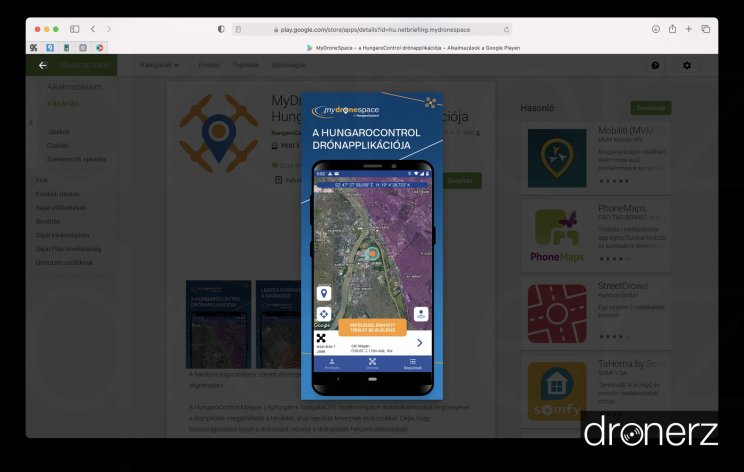Open the Újdonságok tab
744x472 pixels.
288,65
